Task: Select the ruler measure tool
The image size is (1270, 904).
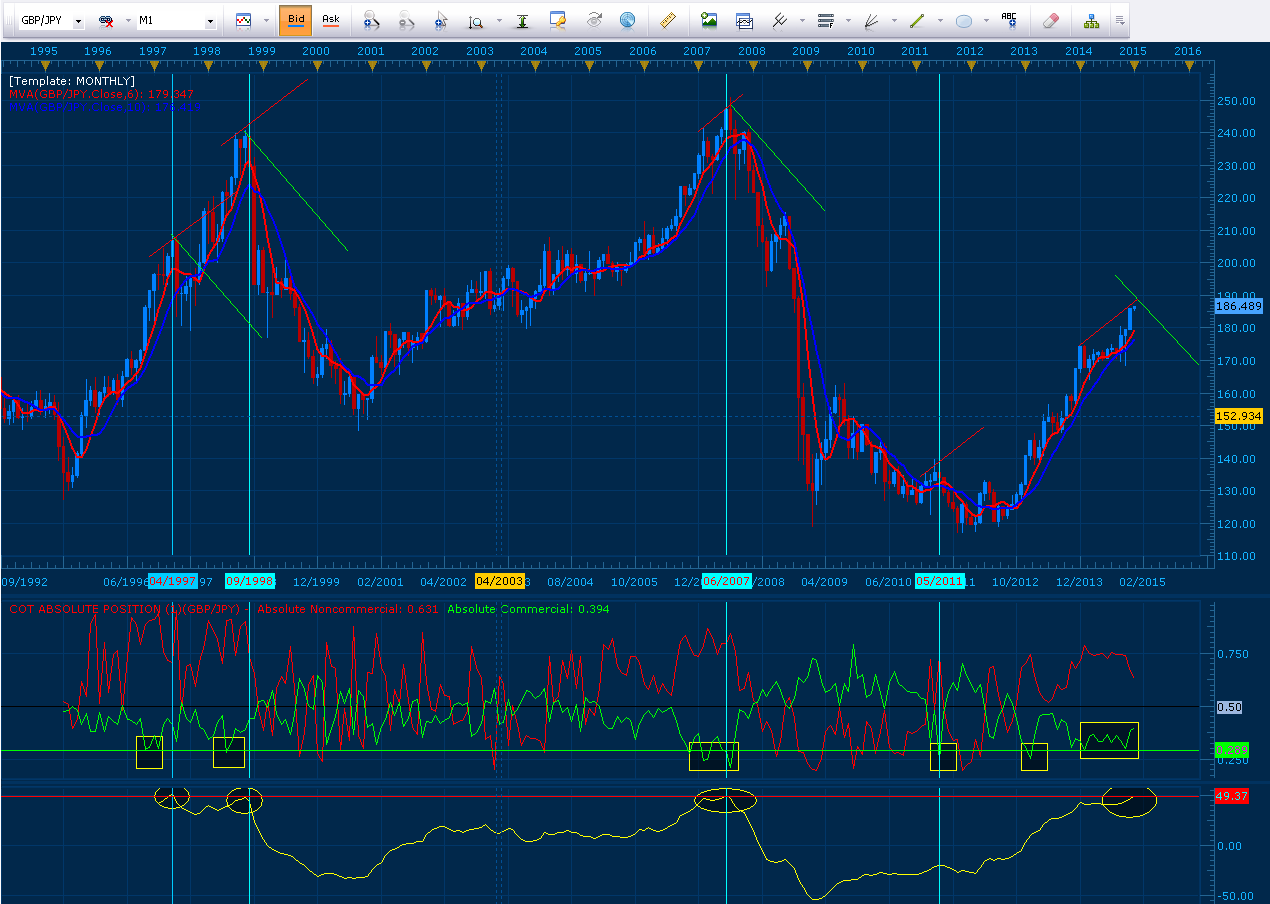Action: coord(668,20)
